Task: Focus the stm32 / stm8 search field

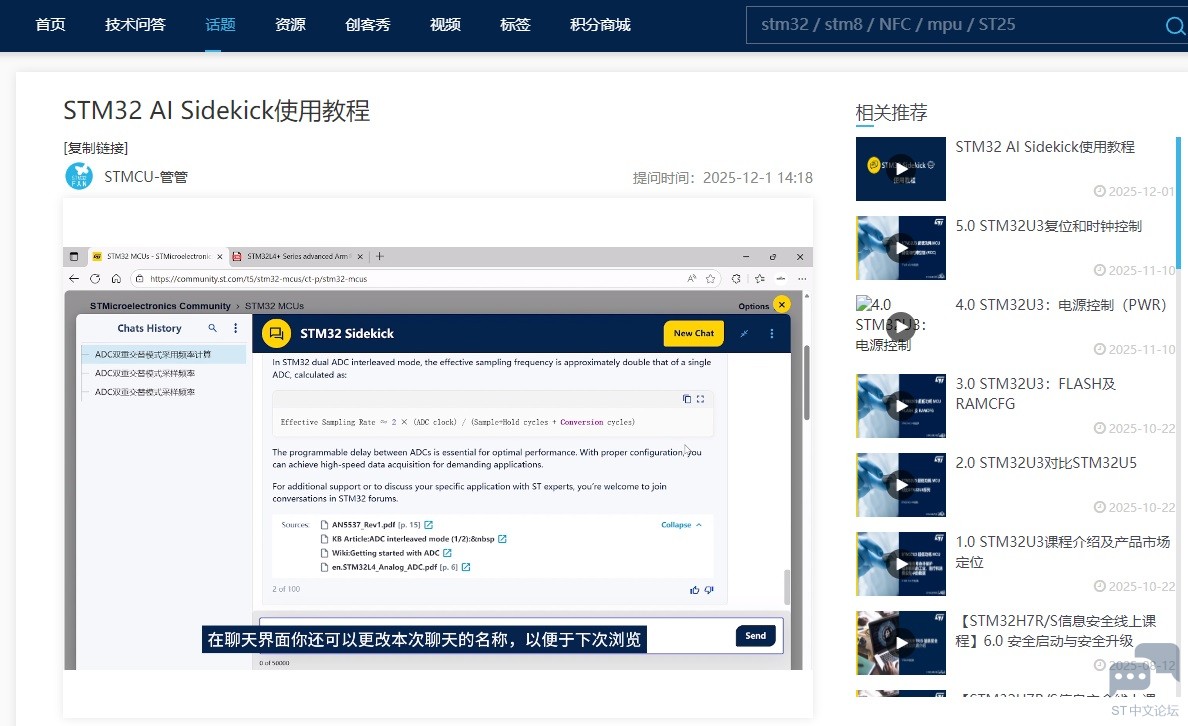Action: click(955, 24)
